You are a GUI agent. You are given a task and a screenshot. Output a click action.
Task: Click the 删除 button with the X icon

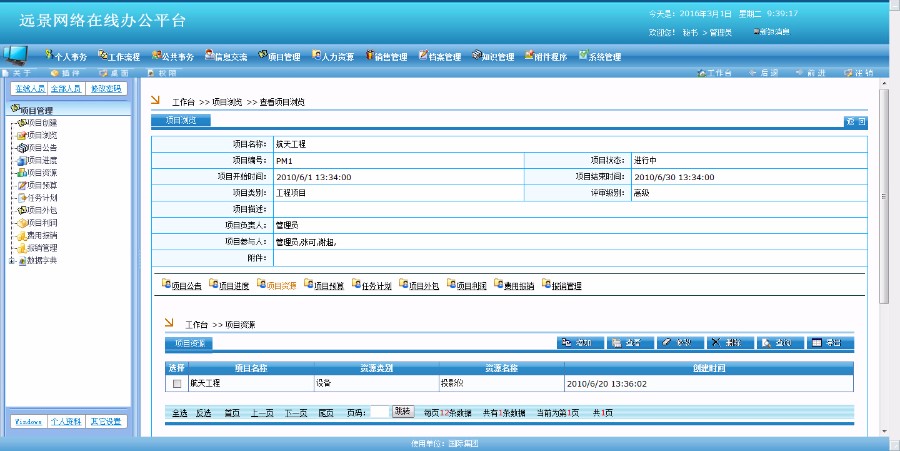[730, 343]
